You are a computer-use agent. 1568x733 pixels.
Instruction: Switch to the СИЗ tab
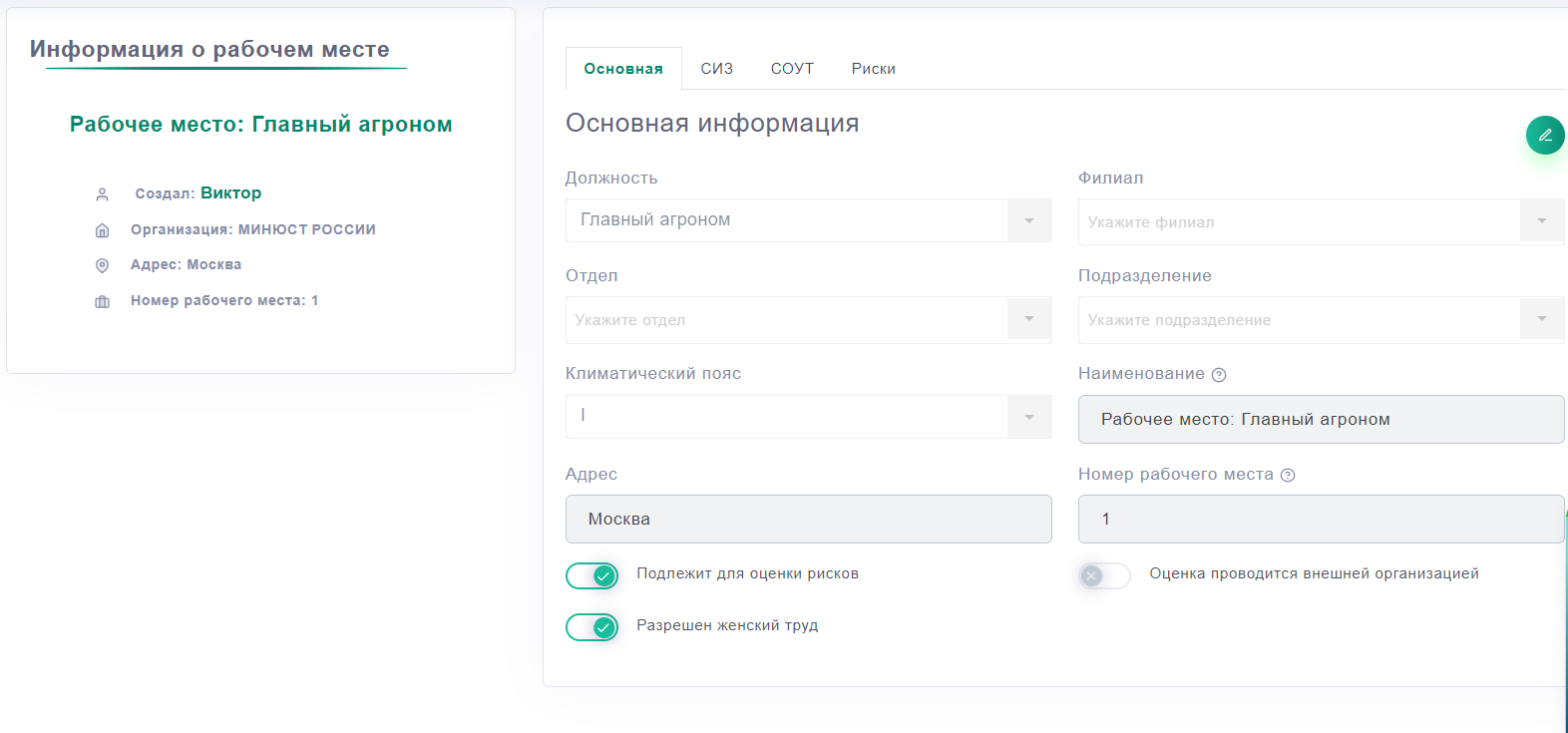(716, 69)
